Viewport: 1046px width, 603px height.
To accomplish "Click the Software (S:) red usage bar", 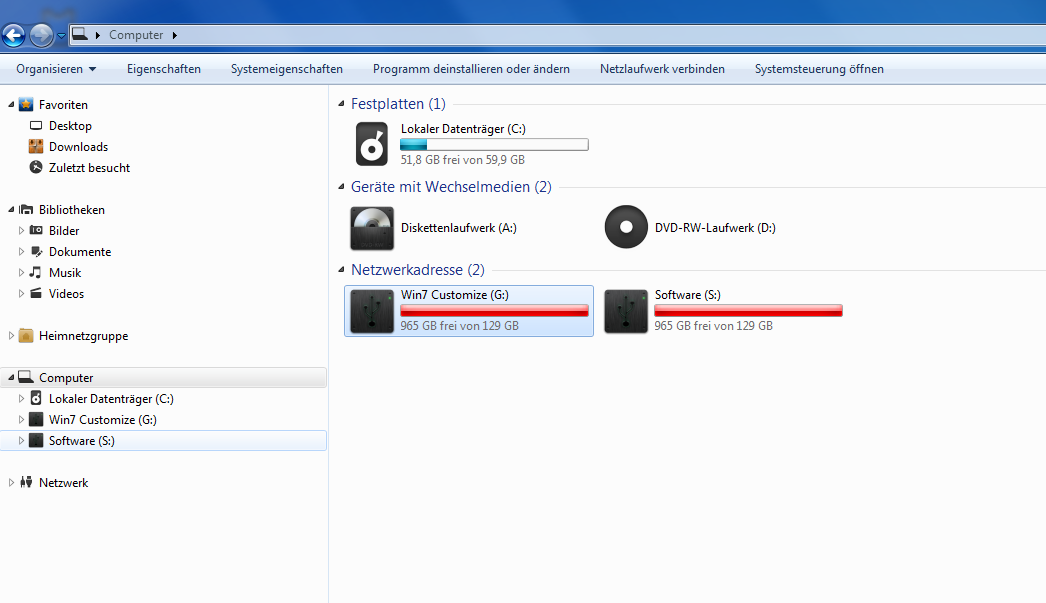I will pyautogui.click(x=748, y=310).
